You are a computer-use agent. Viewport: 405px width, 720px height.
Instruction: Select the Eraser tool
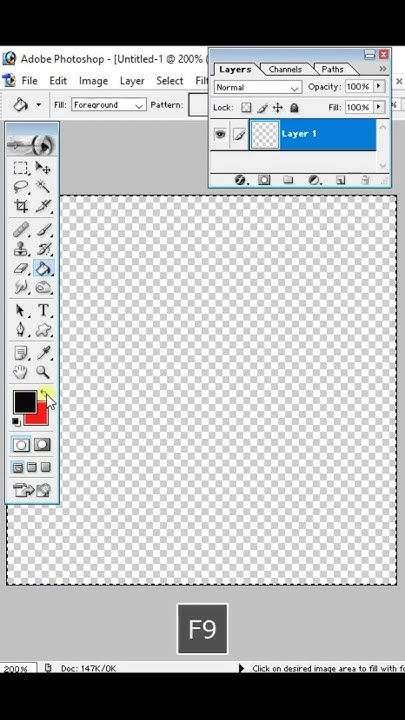click(21, 268)
